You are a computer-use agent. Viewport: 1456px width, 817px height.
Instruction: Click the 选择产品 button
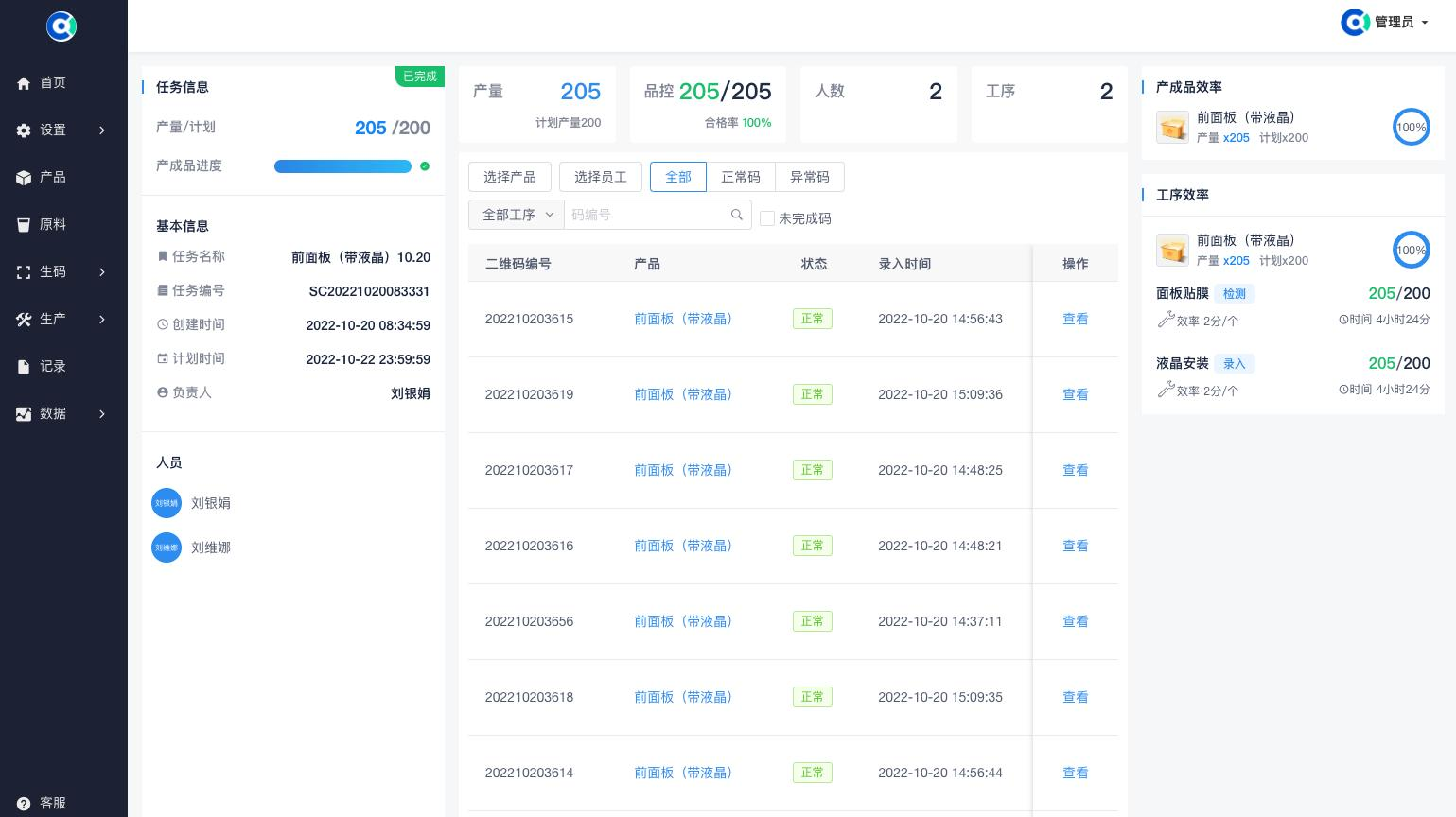coord(510,177)
